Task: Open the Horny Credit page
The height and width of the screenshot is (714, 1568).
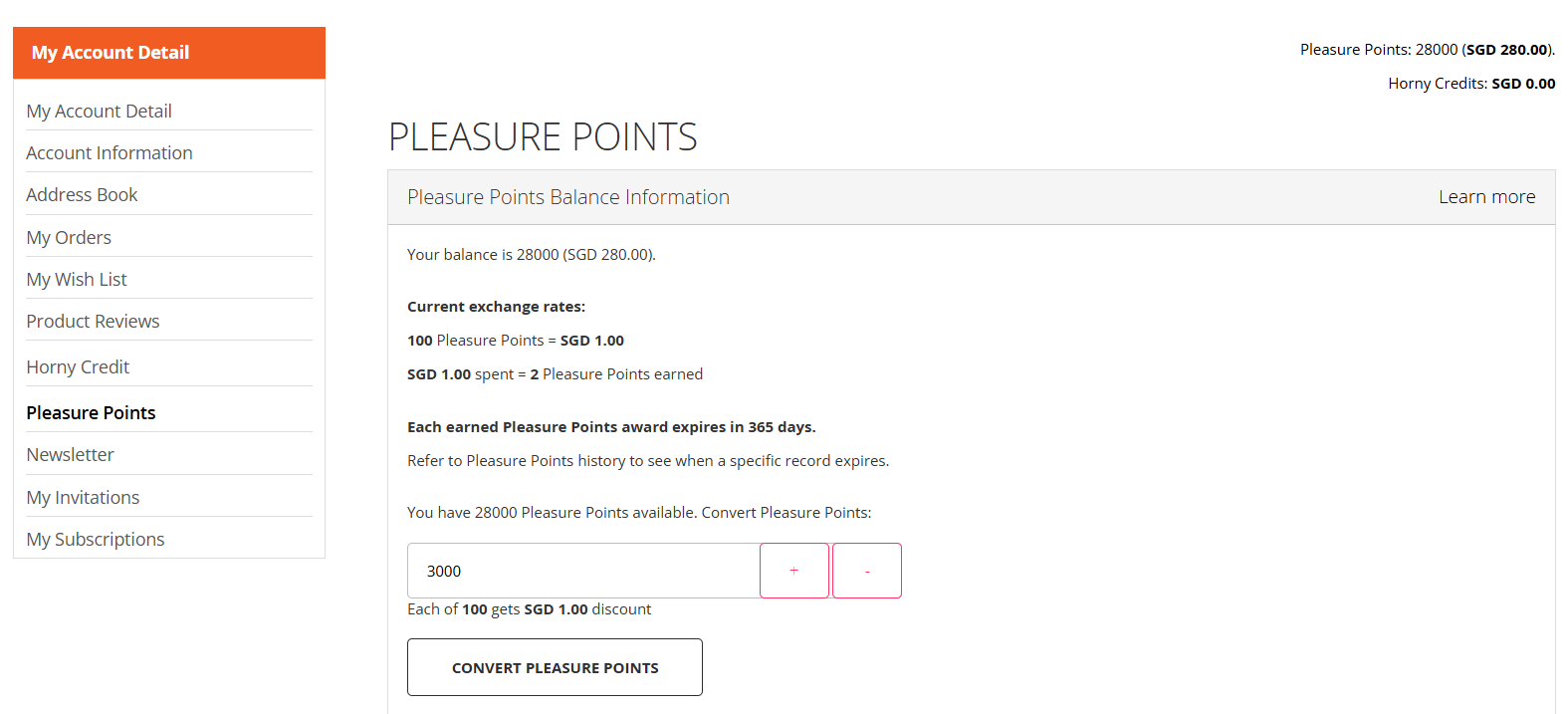Action: pyautogui.click(x=78, y=367)
